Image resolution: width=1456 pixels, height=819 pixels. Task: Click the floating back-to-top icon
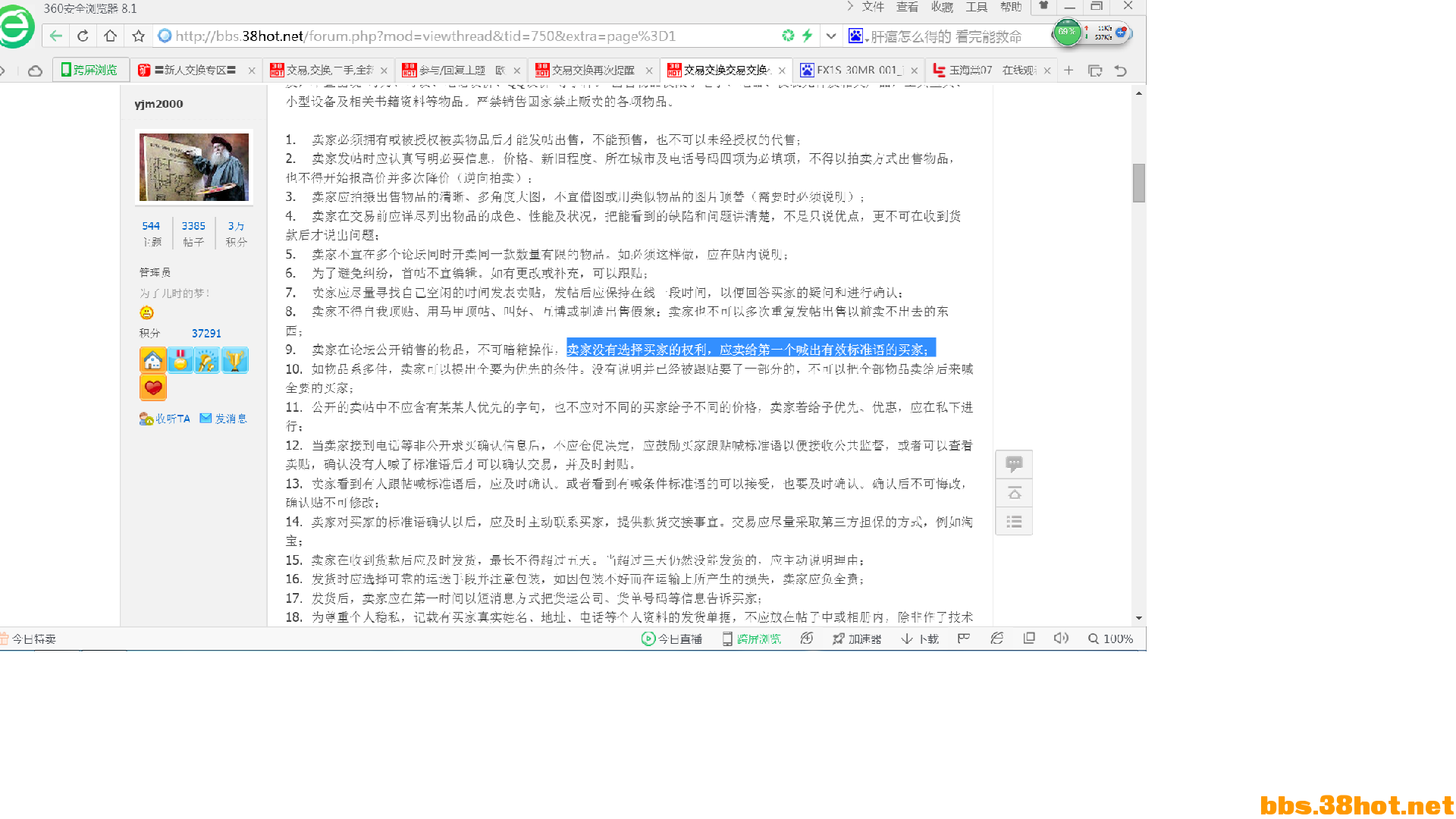tap(1014, 493)
